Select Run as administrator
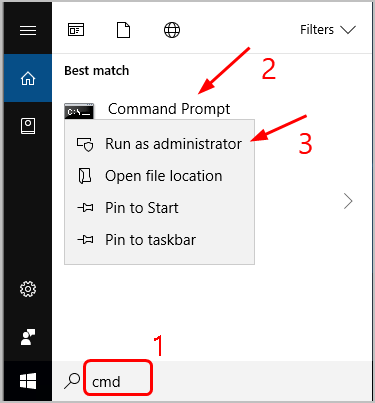 click(159, 144)
